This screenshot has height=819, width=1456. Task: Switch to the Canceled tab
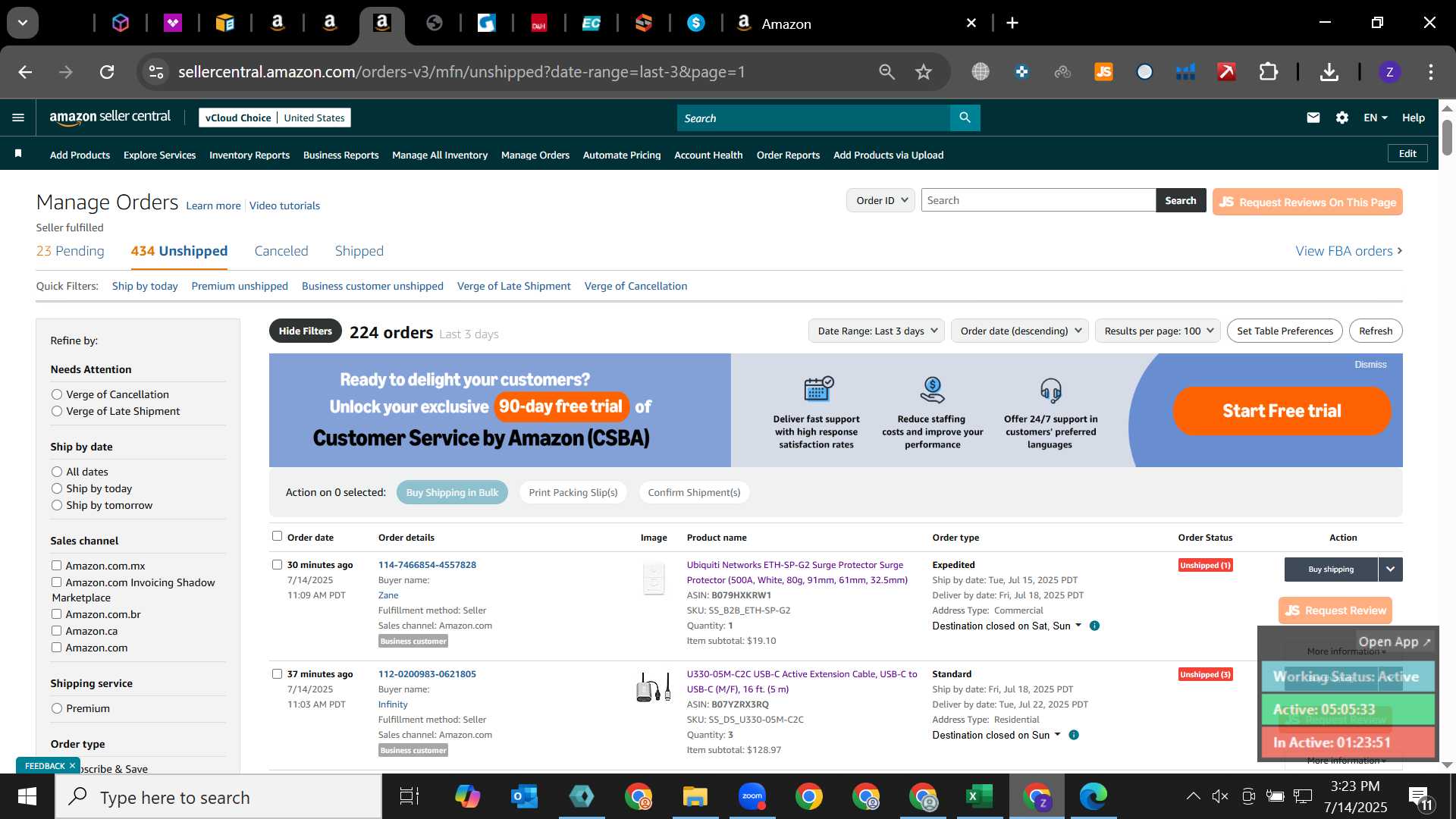coord(281,251)
